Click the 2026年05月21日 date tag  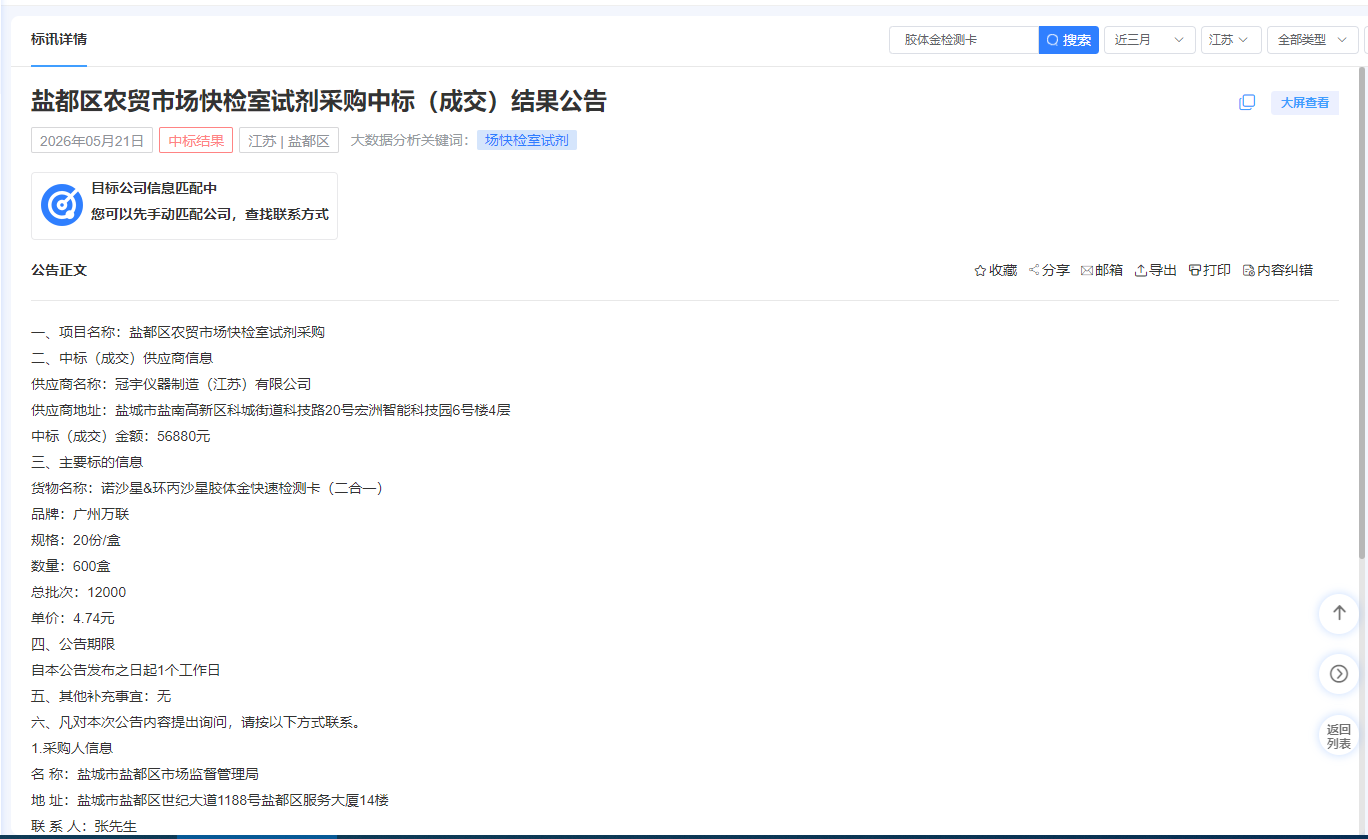tap(92, 141)
